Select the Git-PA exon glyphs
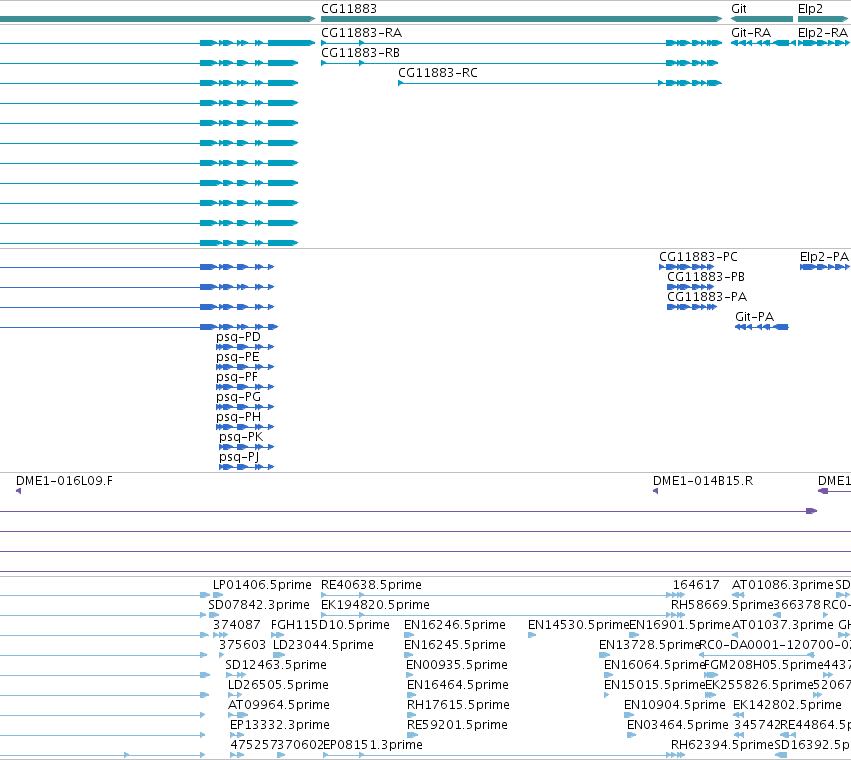Image resolution: width=851 pixels, height=760 pixels. (x=761, y=327)
